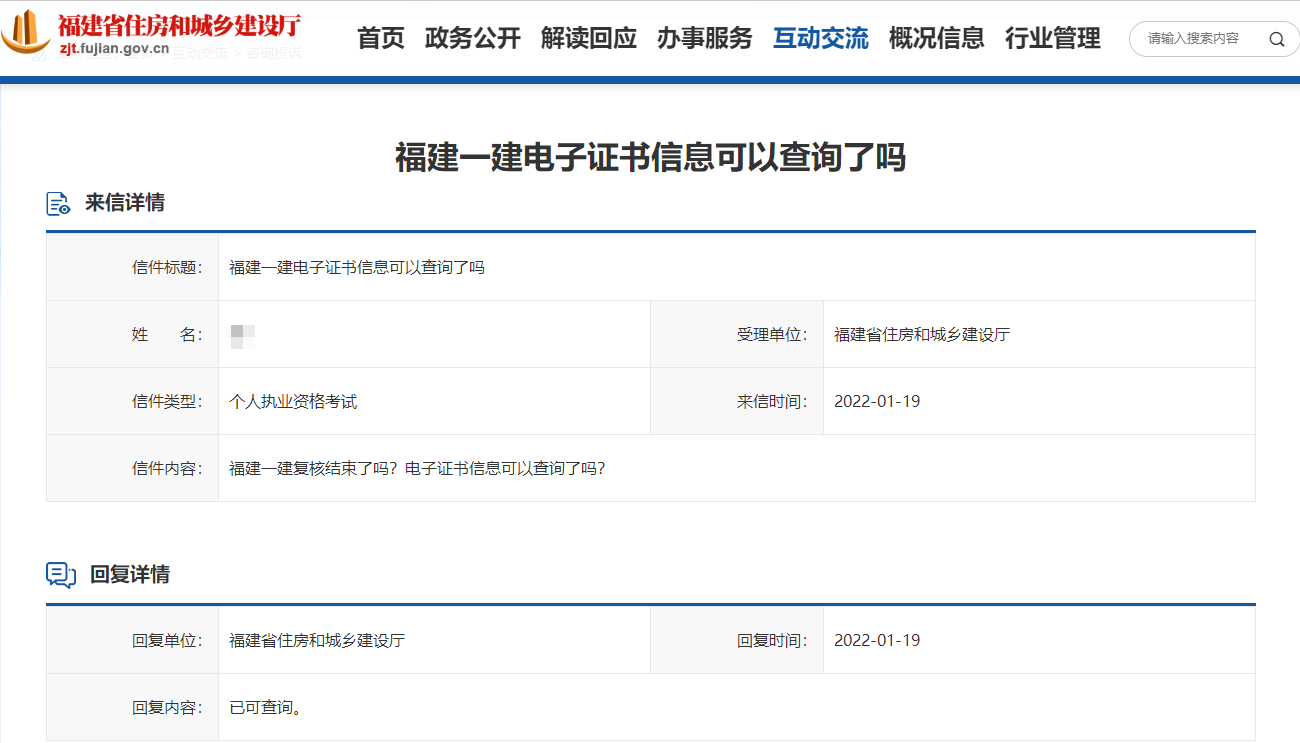Select the highlighted 互动交流 menu item
The height and width of the screenshot is (743, 1300).
tap(820, 39)
